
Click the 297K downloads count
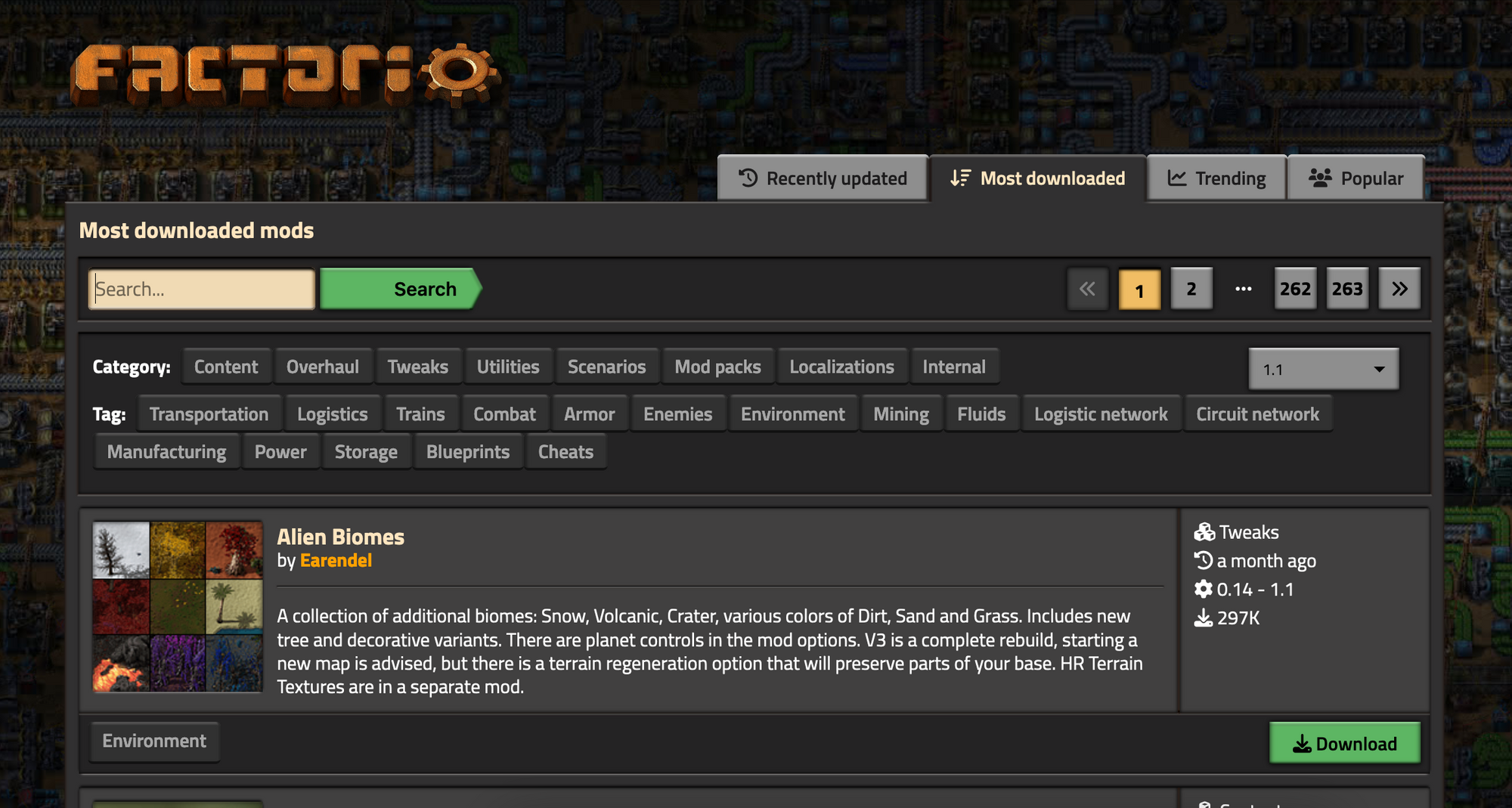pos(1238,618)
